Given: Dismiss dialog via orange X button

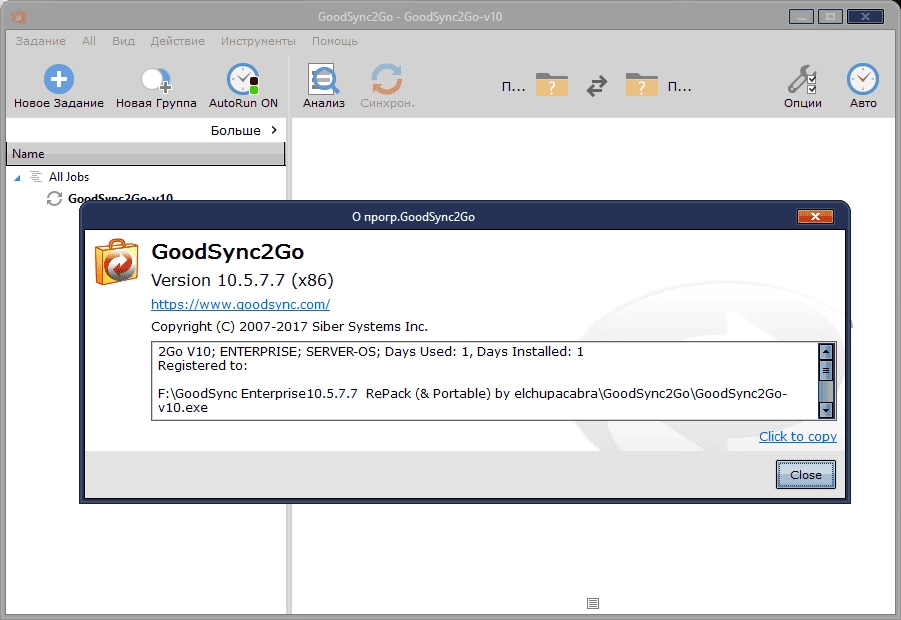Looking at the screenshot, I should pyautogui.click(x=815, y=217).
